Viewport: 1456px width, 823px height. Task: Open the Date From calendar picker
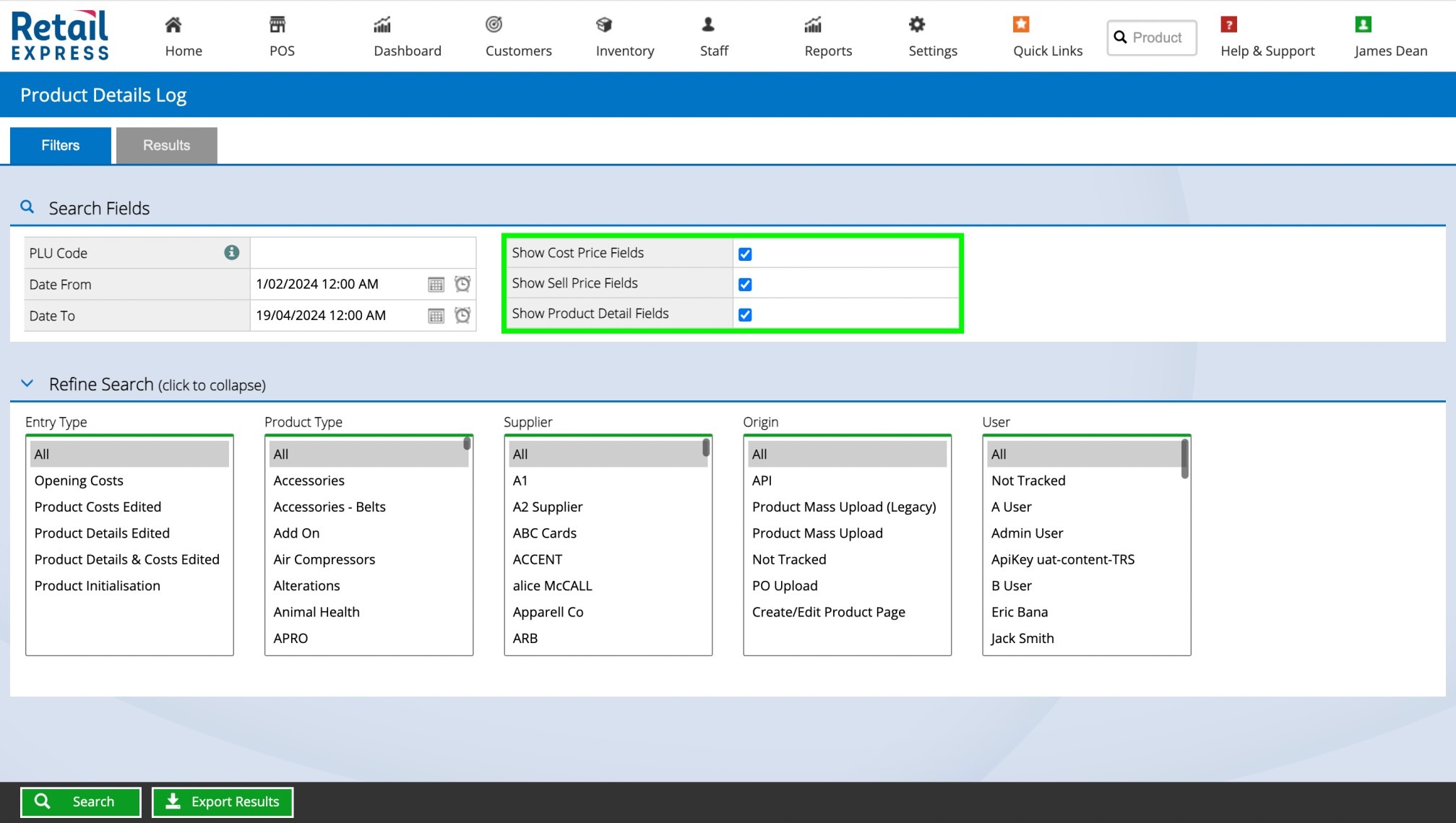click(x=436, y=284)
